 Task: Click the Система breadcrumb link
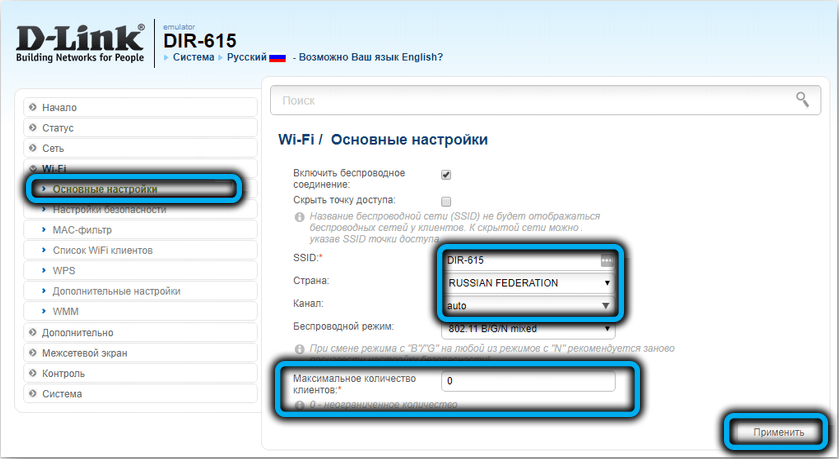[193, 57]
